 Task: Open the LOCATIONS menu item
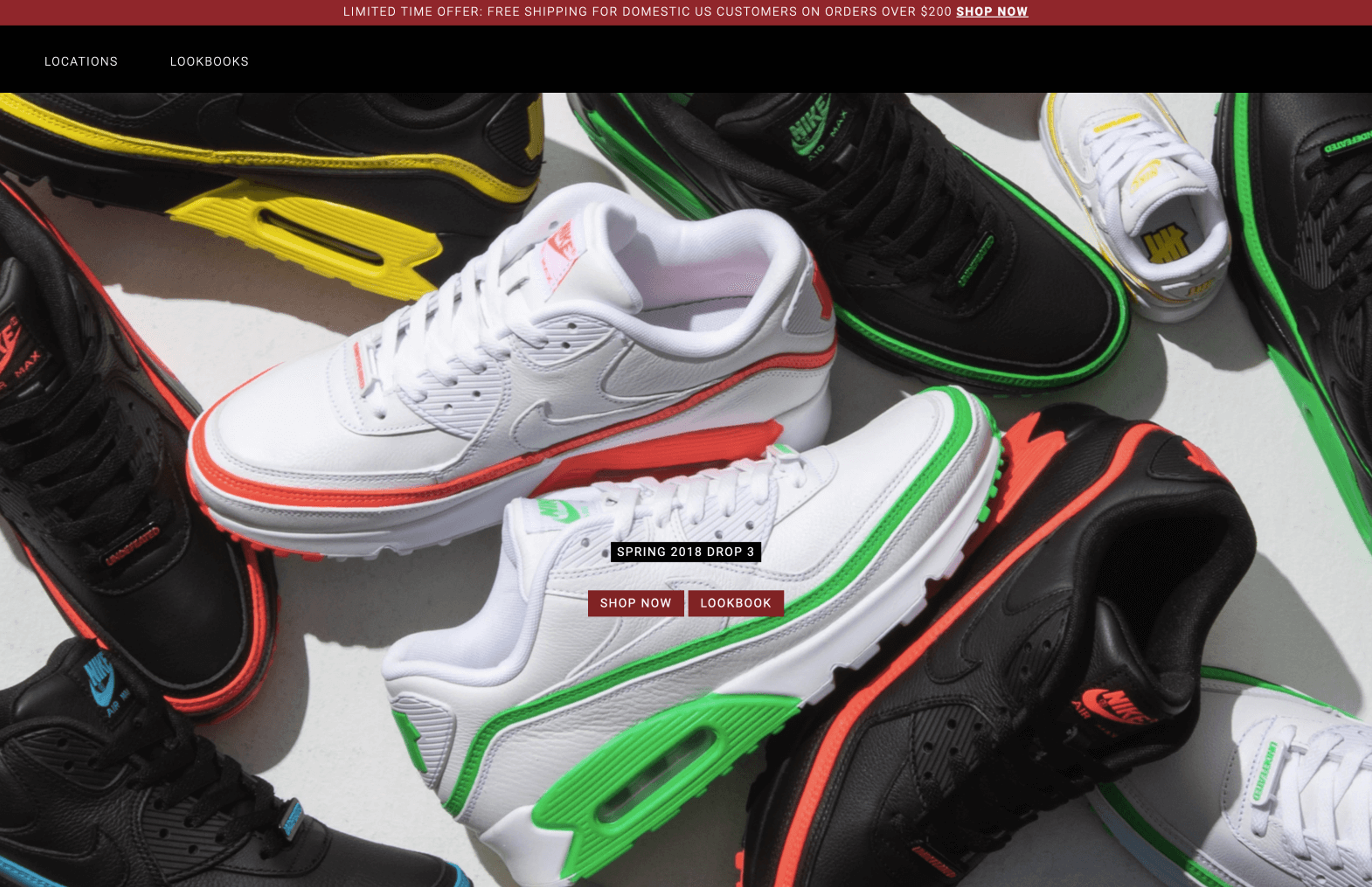click(81, 62)
